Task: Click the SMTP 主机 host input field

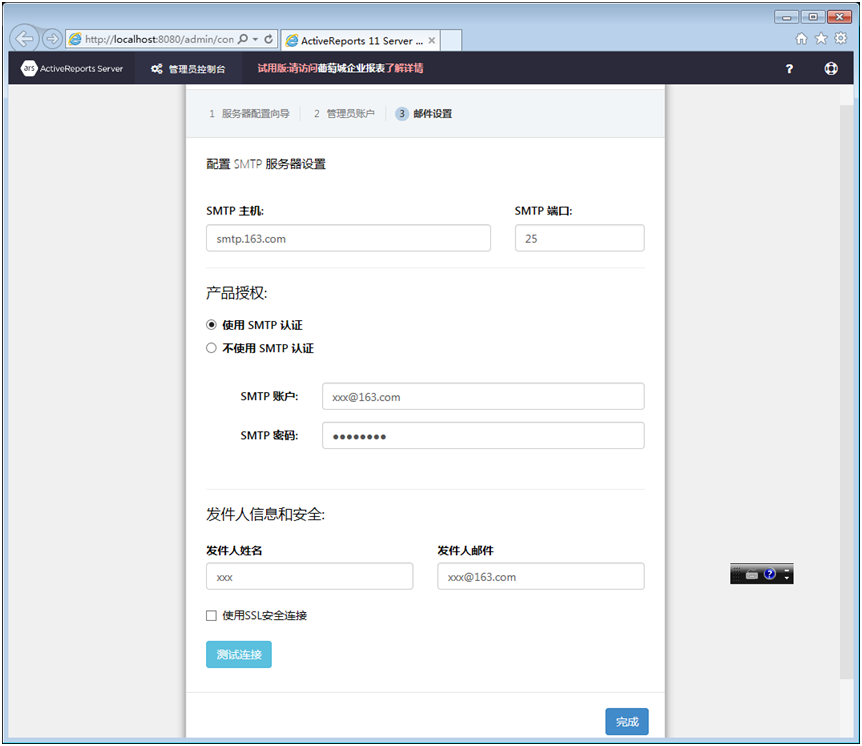Action: pos(348,238)
